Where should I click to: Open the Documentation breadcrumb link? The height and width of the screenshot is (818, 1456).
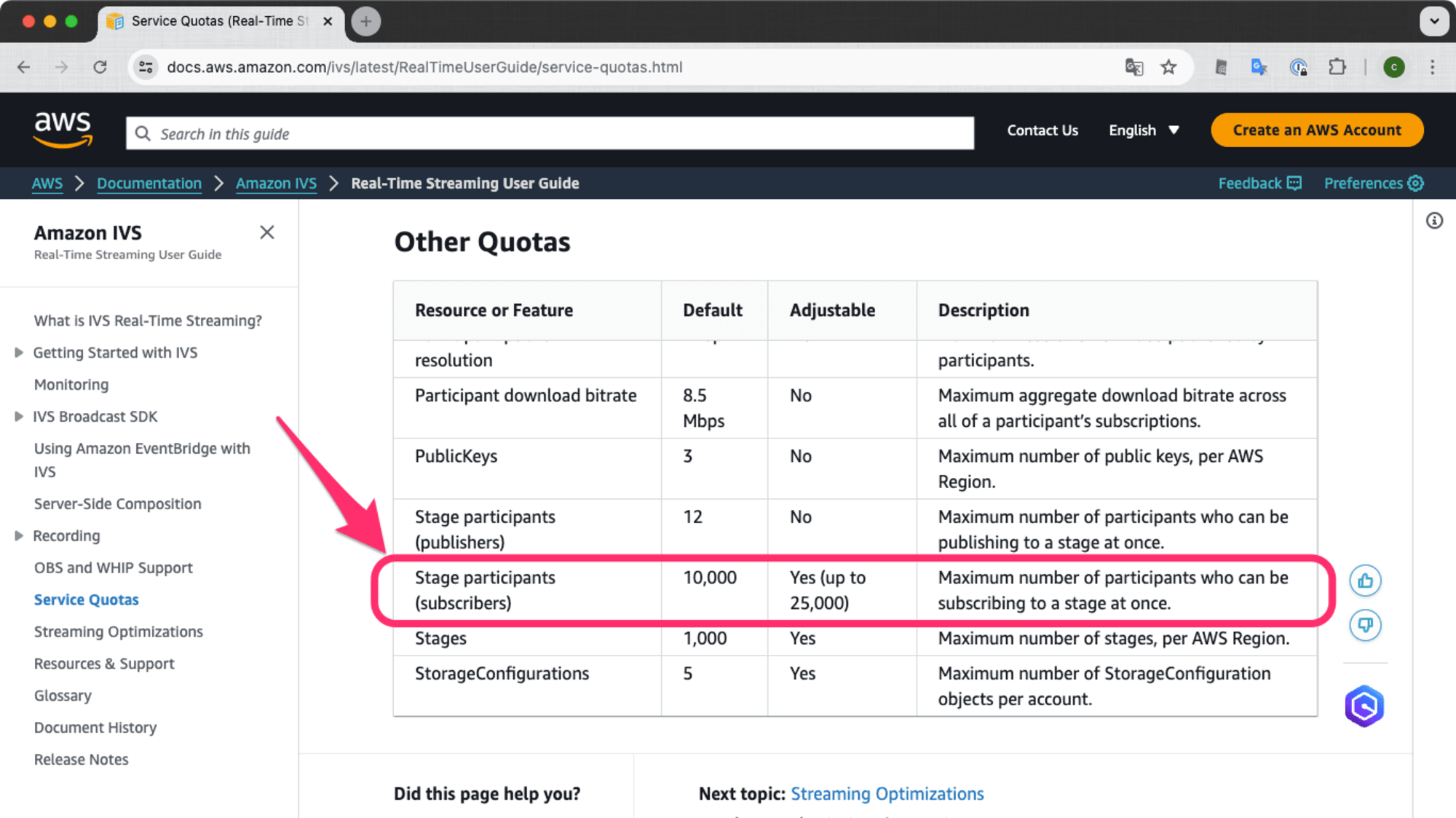pyautogui.click(x=149, y=184)
